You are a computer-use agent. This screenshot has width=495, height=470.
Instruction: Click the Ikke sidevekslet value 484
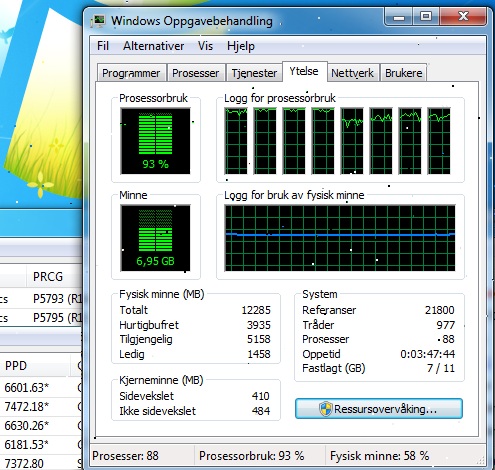[261, 411]
